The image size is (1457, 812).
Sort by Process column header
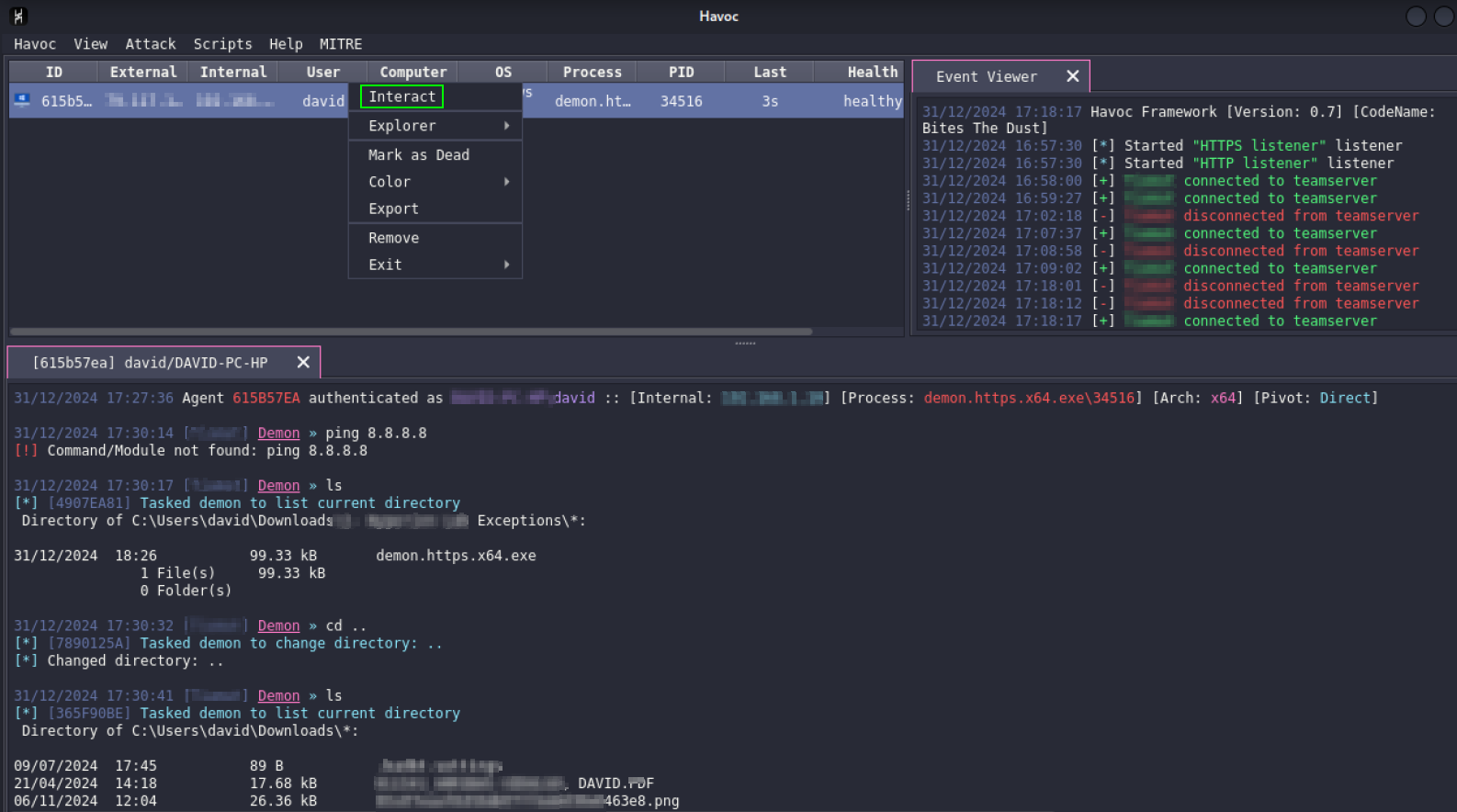point(593,72)
